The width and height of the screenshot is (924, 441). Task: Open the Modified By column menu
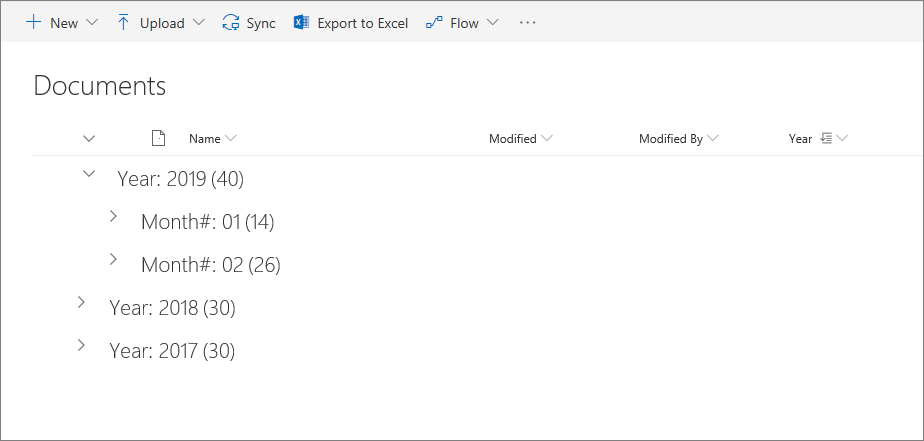tap(712, 139)
